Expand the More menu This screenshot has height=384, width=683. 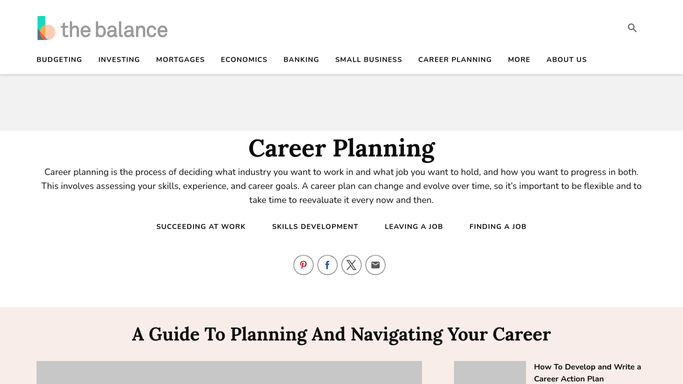click(519, 60)
